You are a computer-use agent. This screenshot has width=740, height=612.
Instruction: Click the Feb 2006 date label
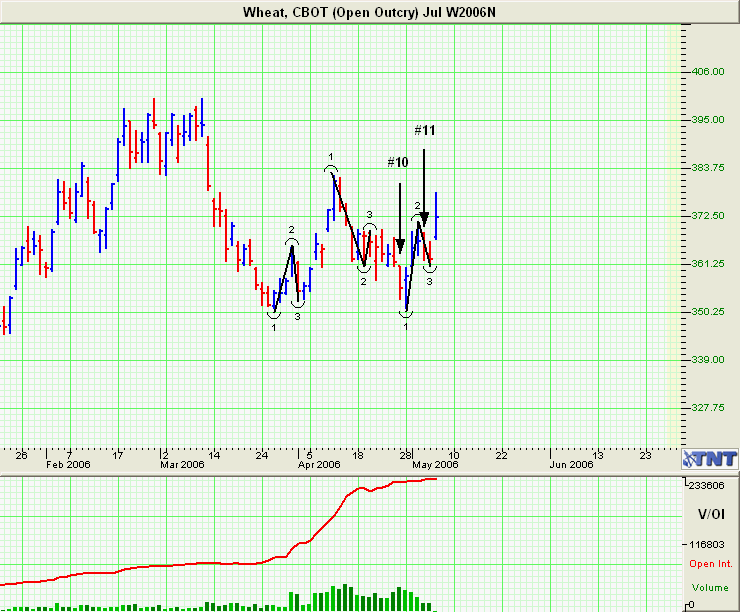pos(68,465)
